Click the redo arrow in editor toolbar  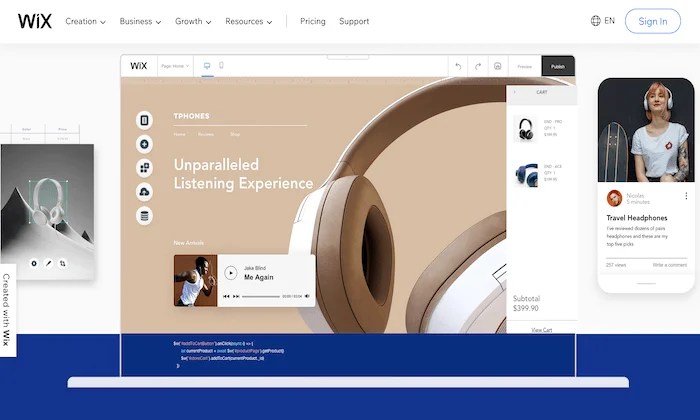[478, 66]
